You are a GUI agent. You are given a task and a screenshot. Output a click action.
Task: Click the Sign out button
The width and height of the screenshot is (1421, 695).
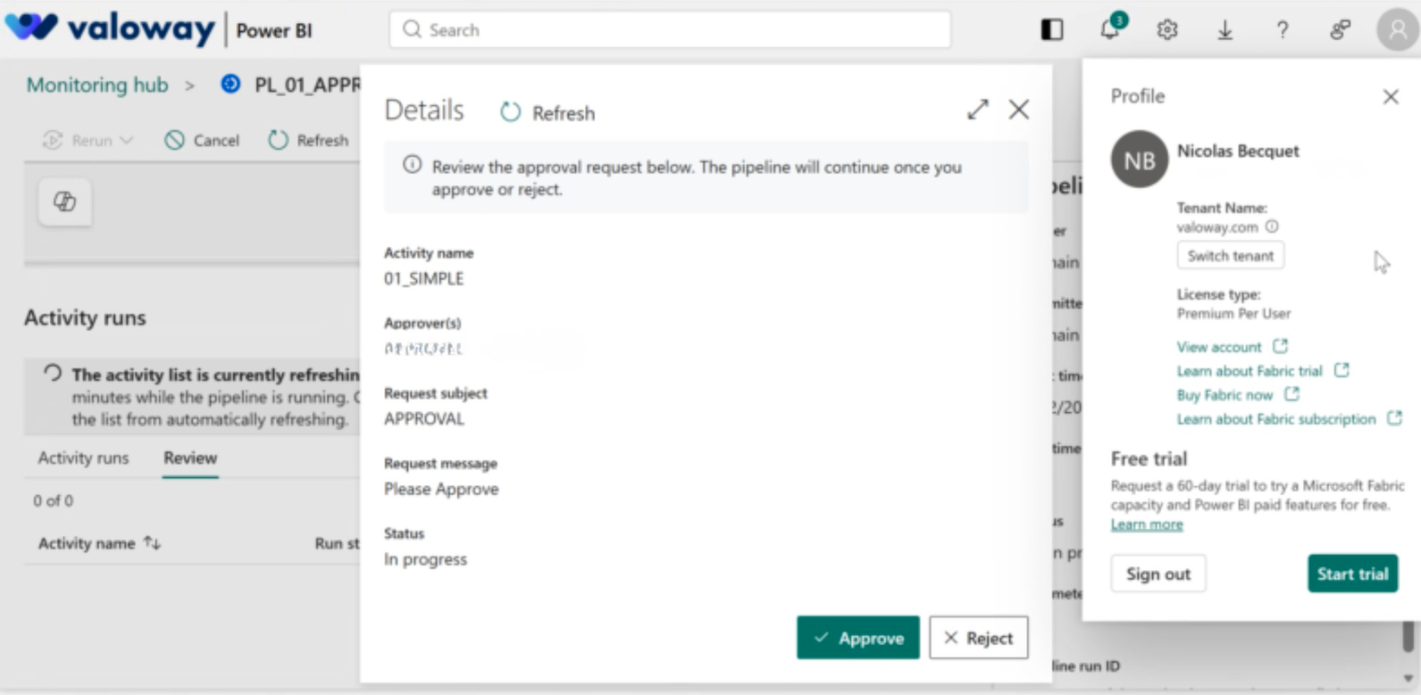tap(1158, 574)
